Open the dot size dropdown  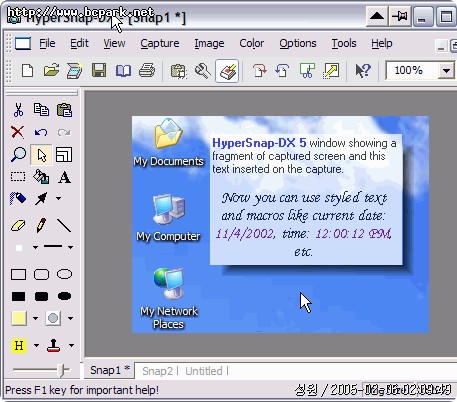click(x=35, y=247)
